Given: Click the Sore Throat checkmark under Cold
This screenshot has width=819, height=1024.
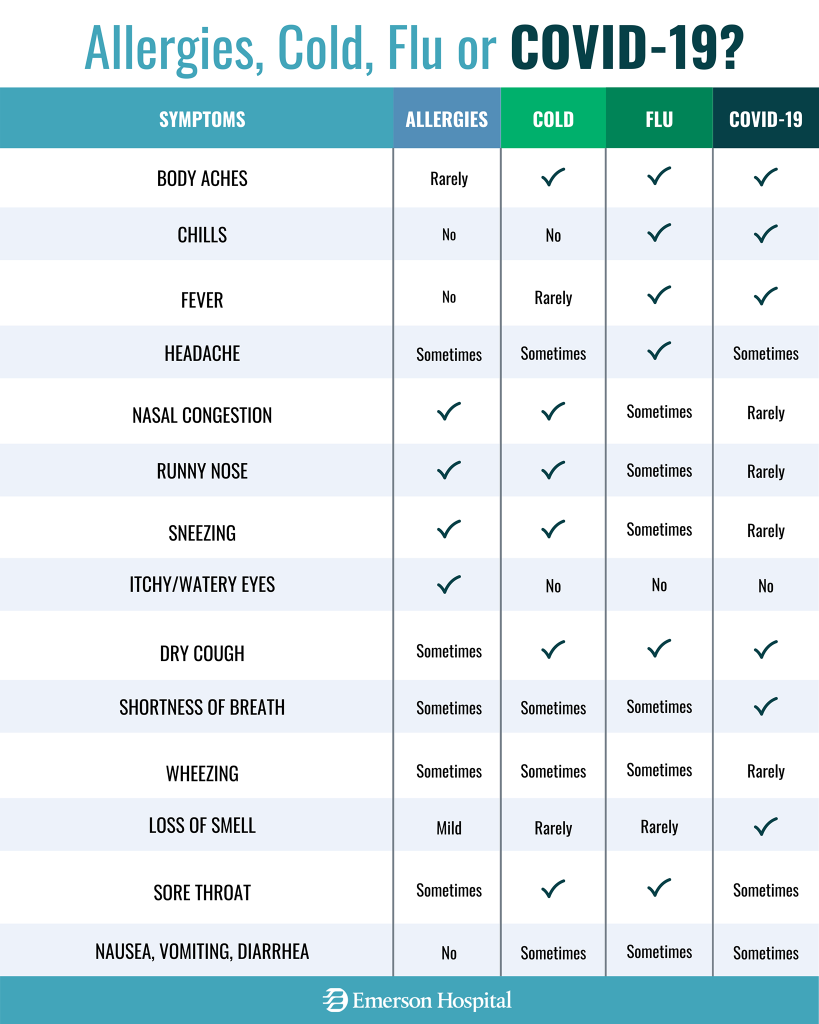Looking at the screenshot, I should (x=553, y=888).
